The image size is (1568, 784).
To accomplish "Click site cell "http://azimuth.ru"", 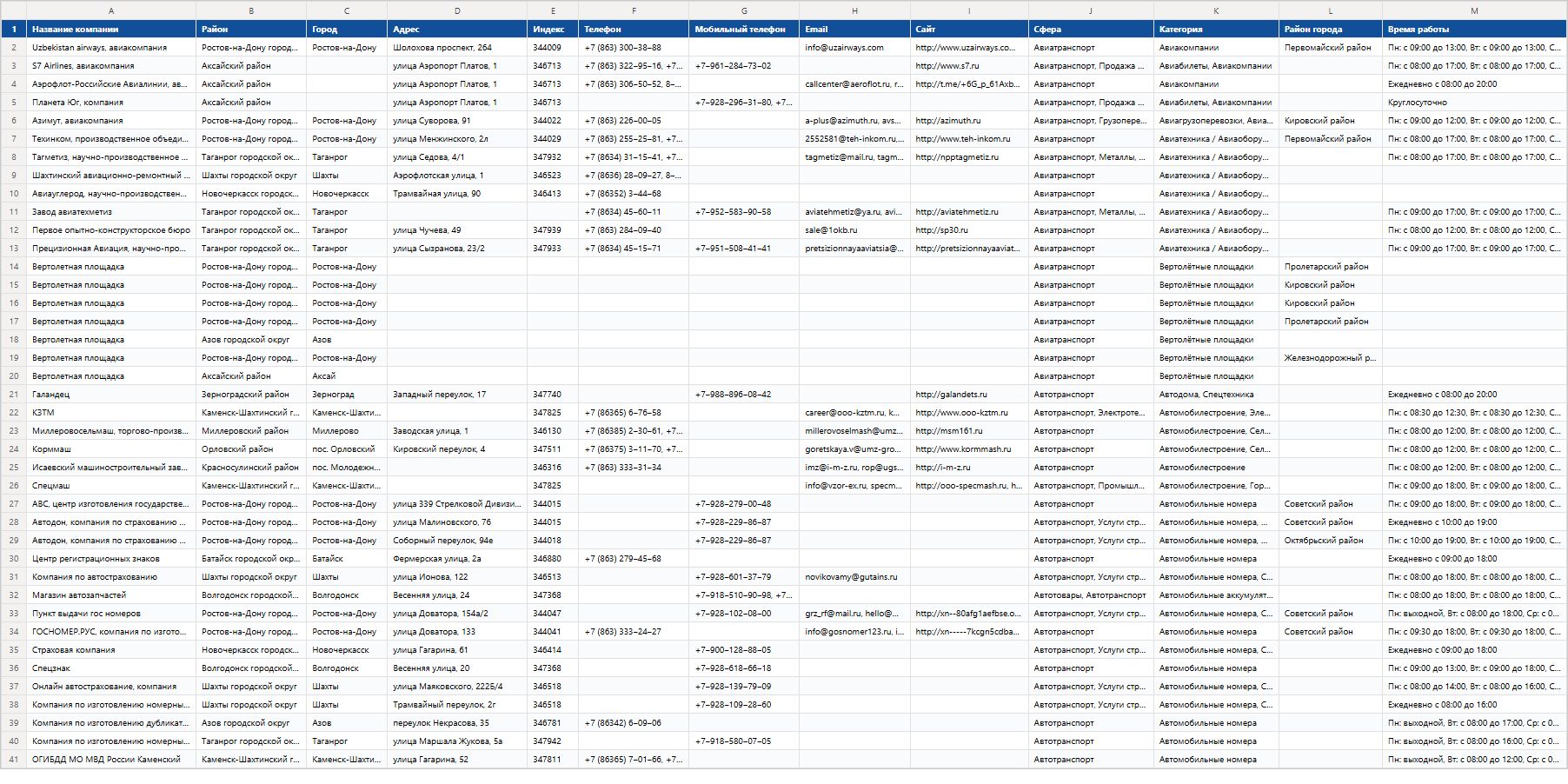I will pyautogui.click(x=969, y=121).
